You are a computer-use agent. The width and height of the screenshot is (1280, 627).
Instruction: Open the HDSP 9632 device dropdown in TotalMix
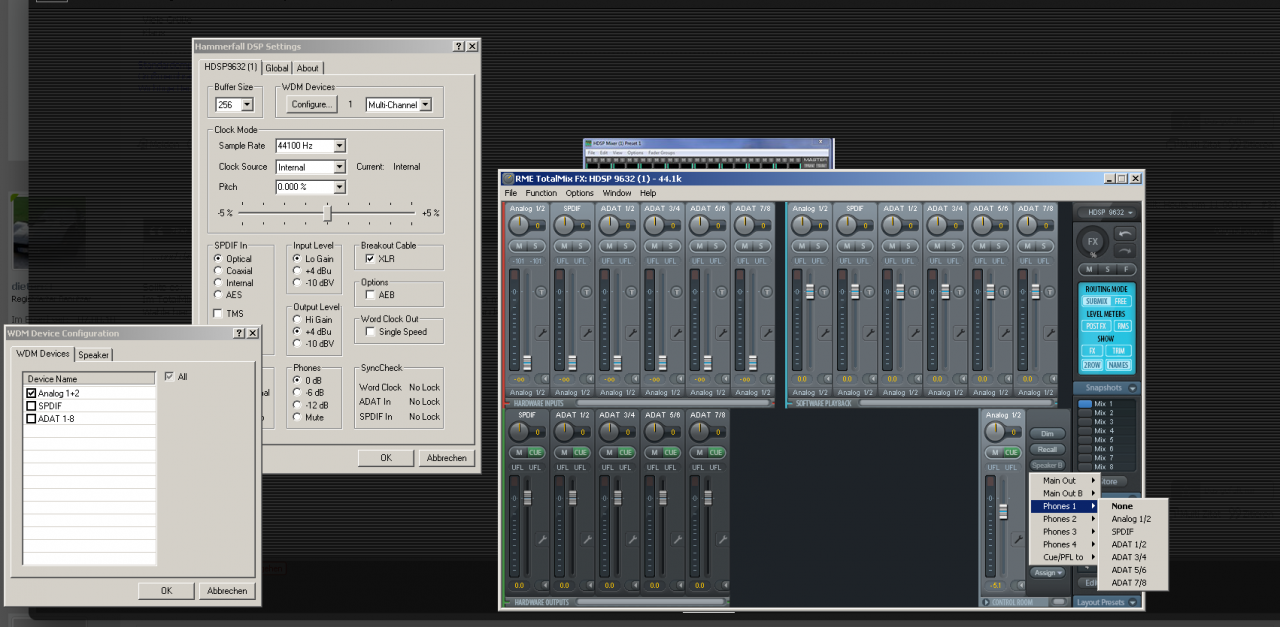pyautogui.click(x=1108, y=212)
